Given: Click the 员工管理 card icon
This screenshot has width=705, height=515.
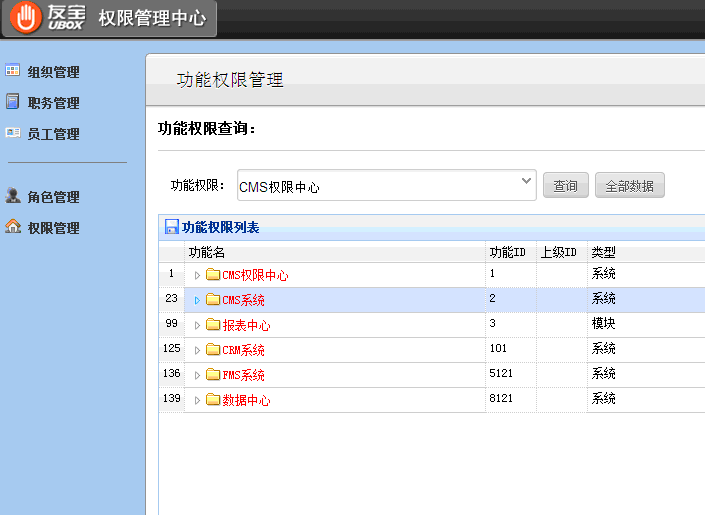Looking at the screenshot, I should point(13,133).
